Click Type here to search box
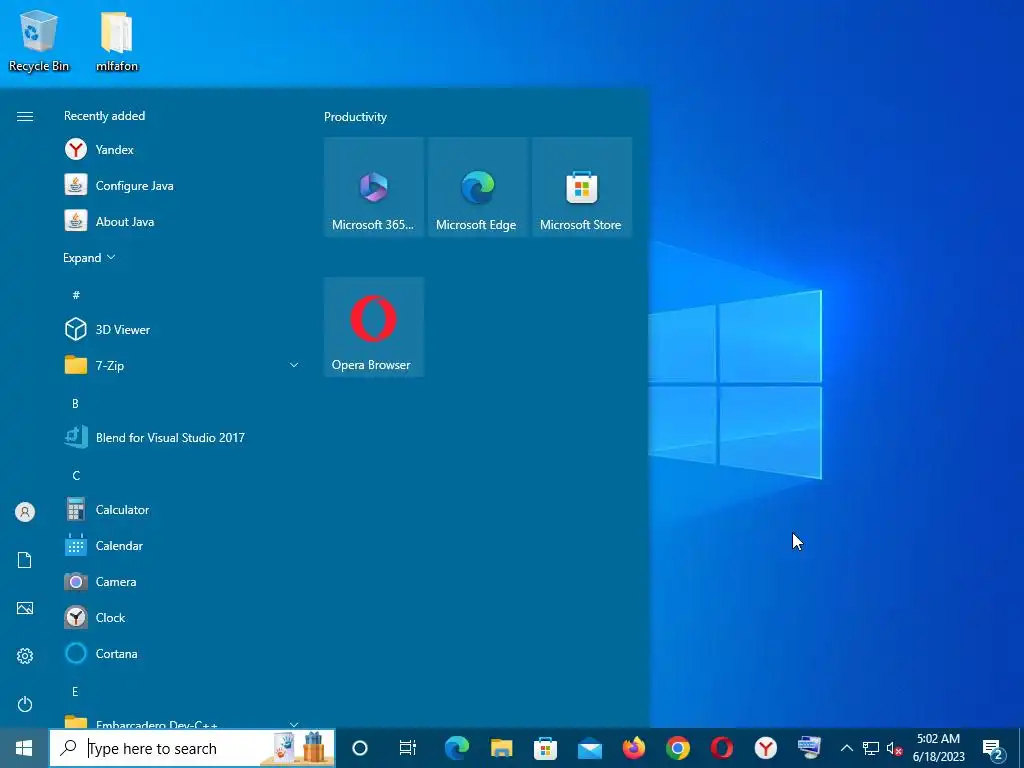The width and height of the screenshot is (1024, 768). pyautogui.click(x=192, y=748)
